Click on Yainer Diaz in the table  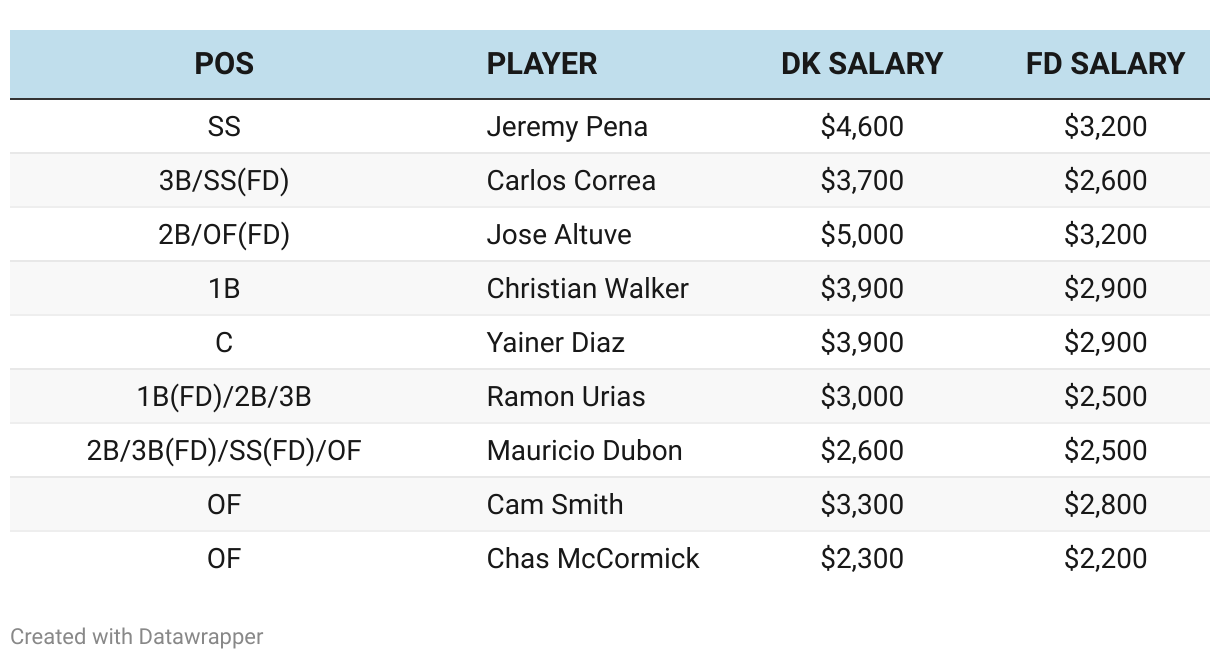[x=556, y=343]
